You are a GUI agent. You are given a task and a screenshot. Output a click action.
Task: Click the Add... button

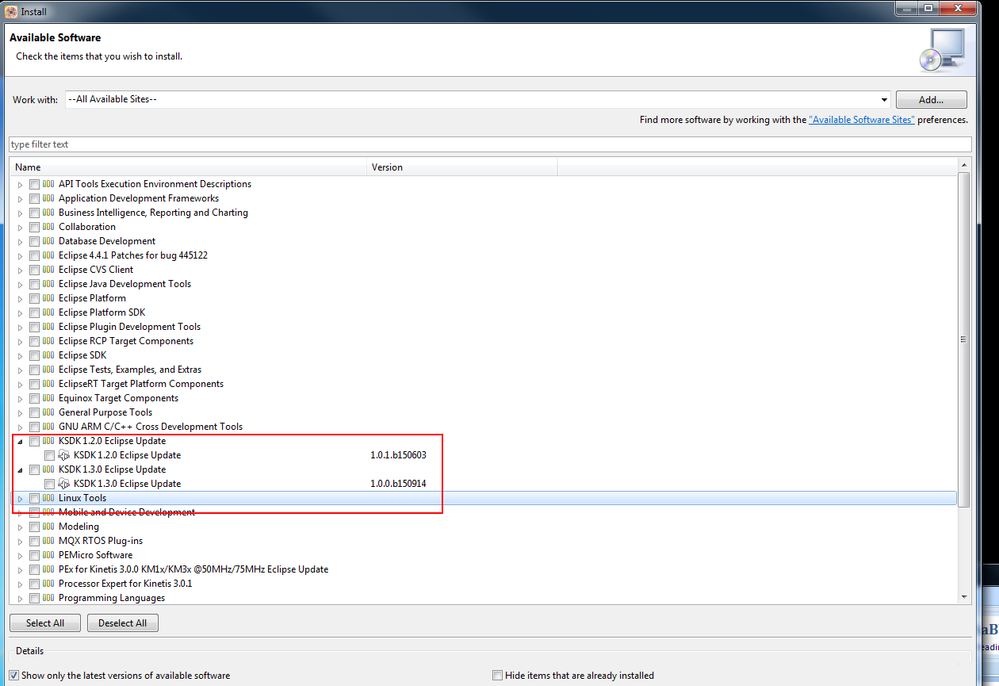coord(931,99)
